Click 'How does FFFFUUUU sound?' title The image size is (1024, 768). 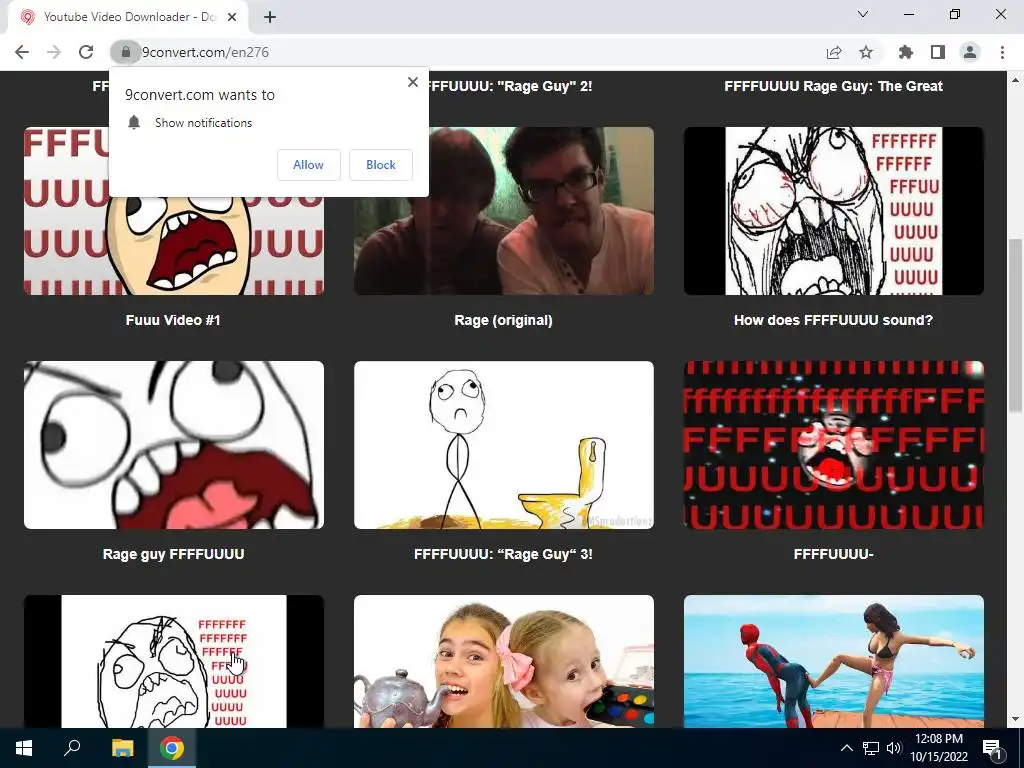click(833, 320)
